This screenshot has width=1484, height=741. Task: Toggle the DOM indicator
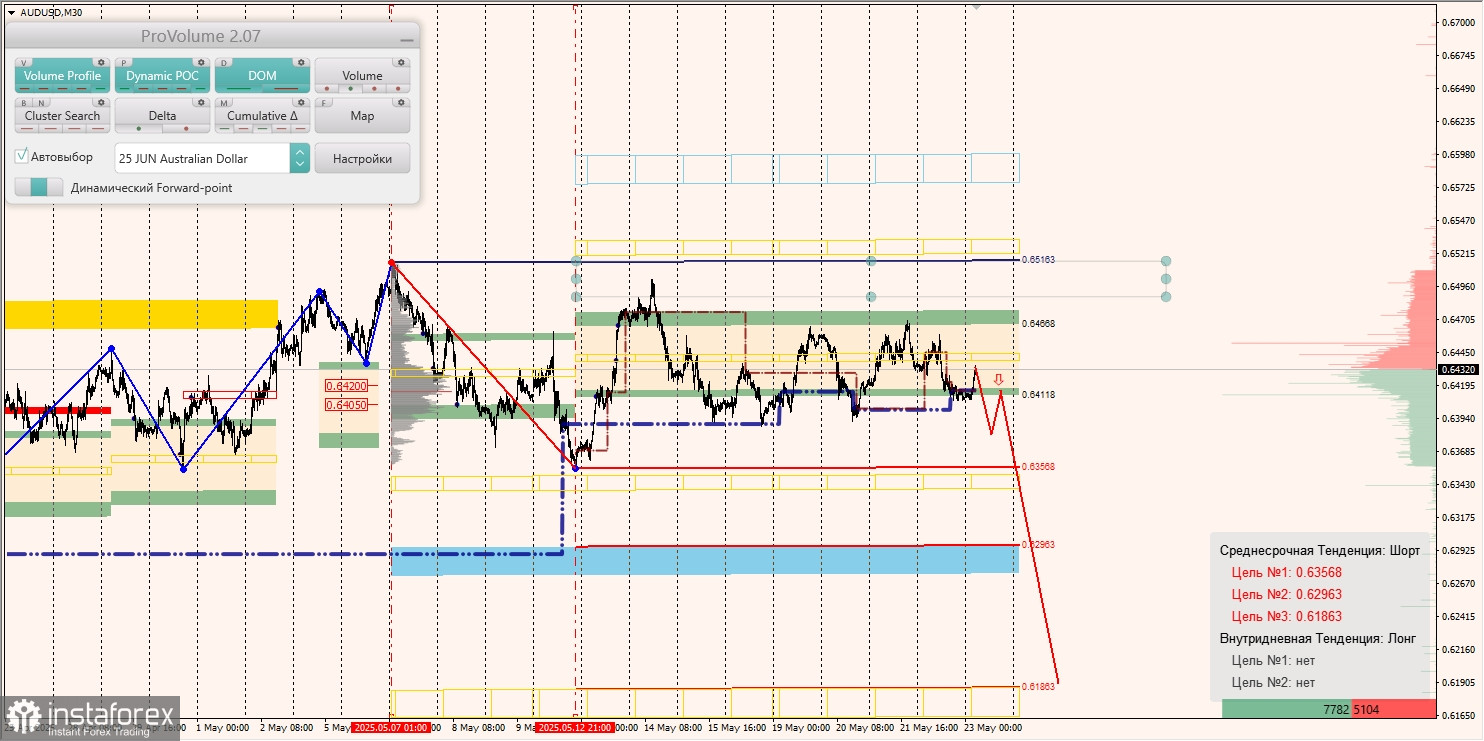[x=262, y=75]
